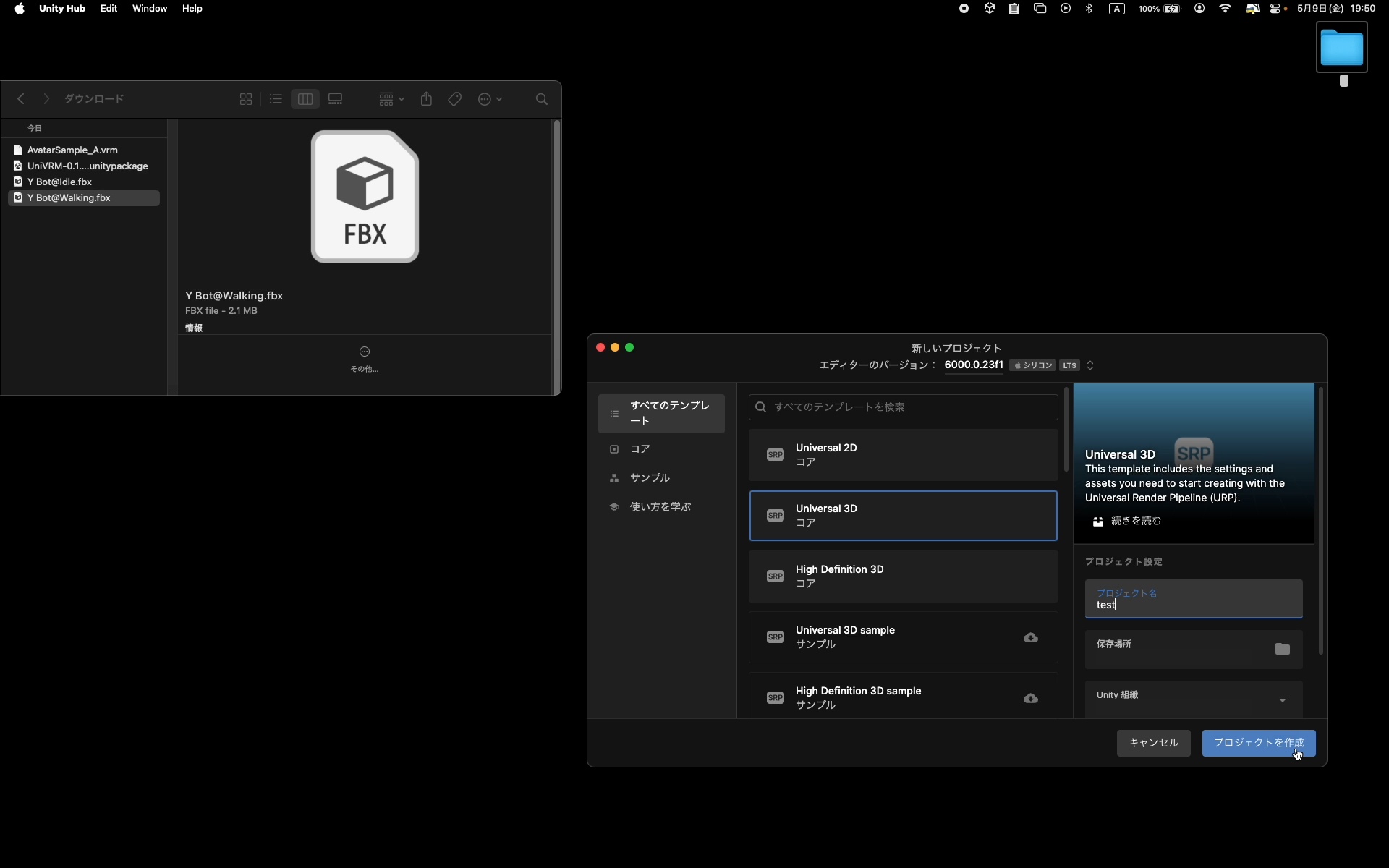Screen dimensions: 1389x868
Task: Open the Wi-Fi menu bar icon
Action: pyautogui.click(x=1225, y=9)
